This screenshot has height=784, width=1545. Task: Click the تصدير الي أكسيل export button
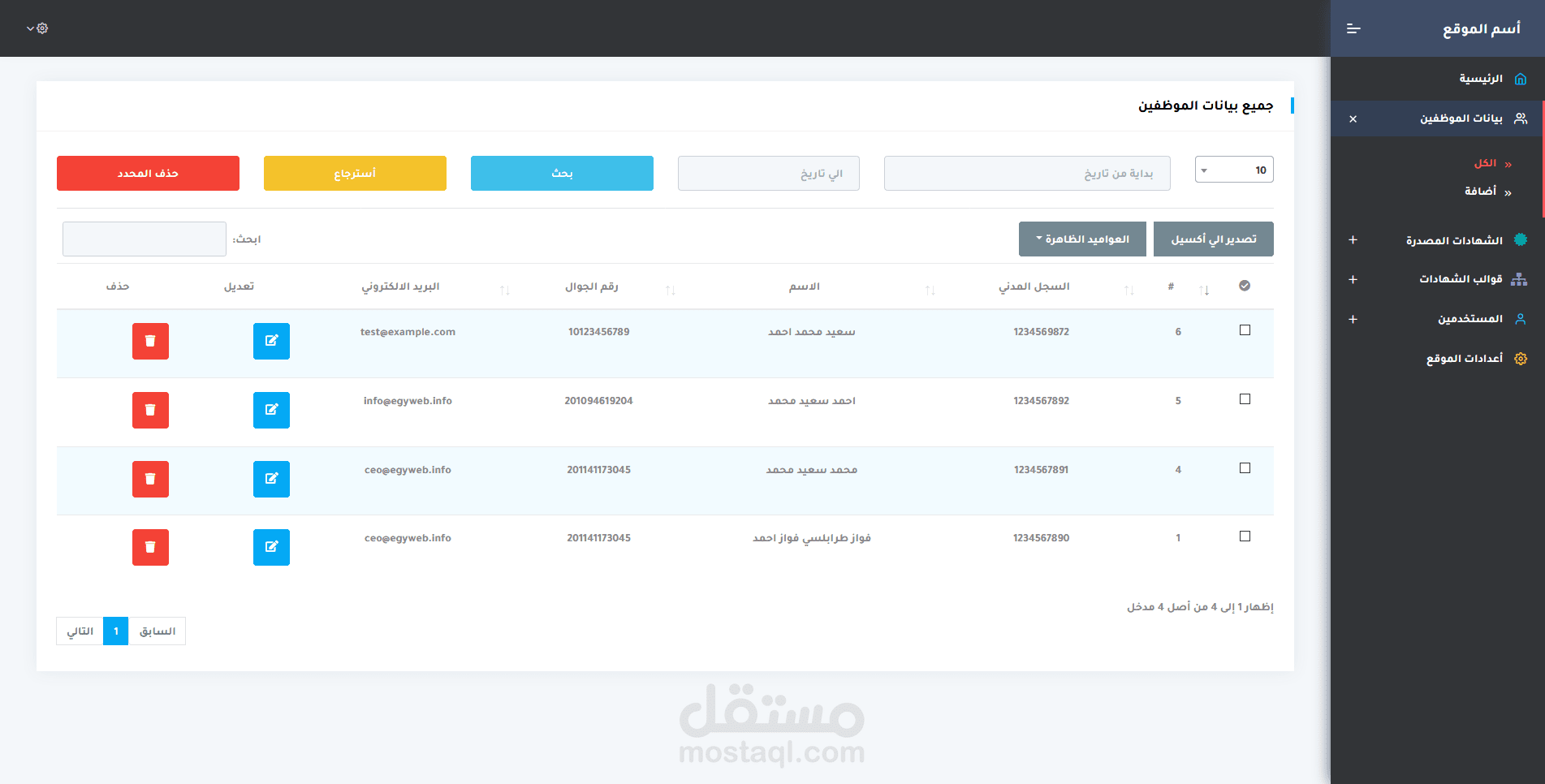[1214, 239]
